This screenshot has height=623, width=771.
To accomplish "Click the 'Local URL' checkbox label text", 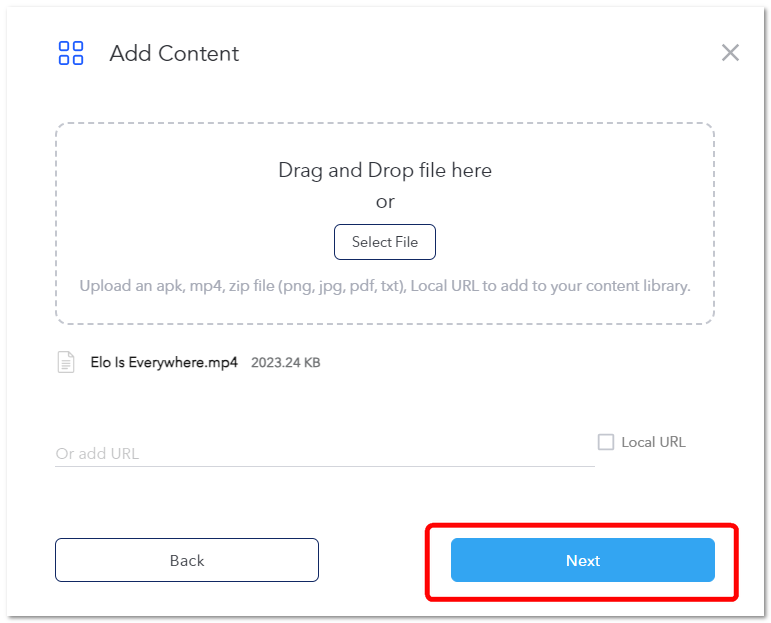I will [x=653, y=442].
